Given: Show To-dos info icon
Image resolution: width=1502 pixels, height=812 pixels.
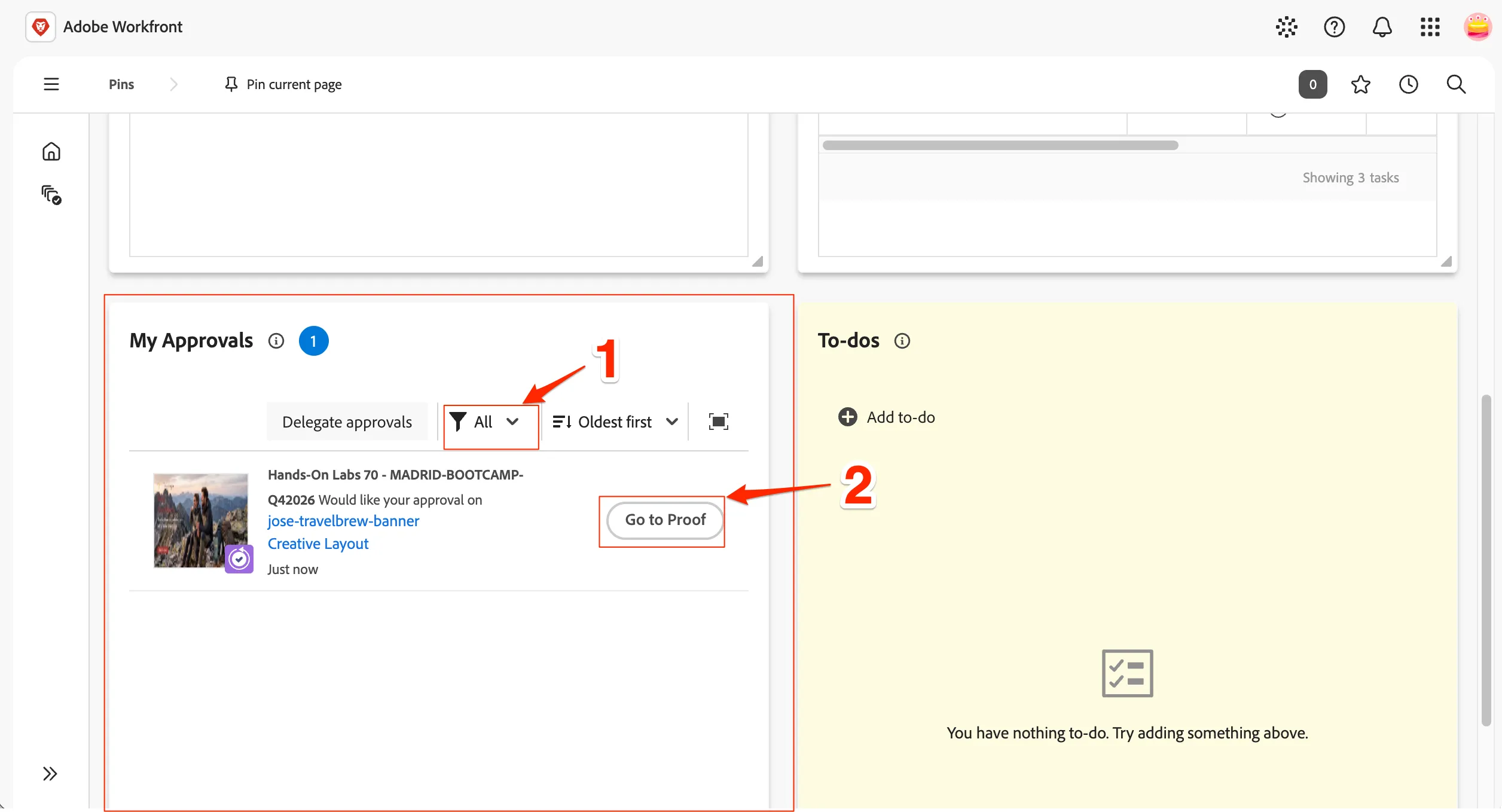Looking at the screenshot, I should 902,341.
